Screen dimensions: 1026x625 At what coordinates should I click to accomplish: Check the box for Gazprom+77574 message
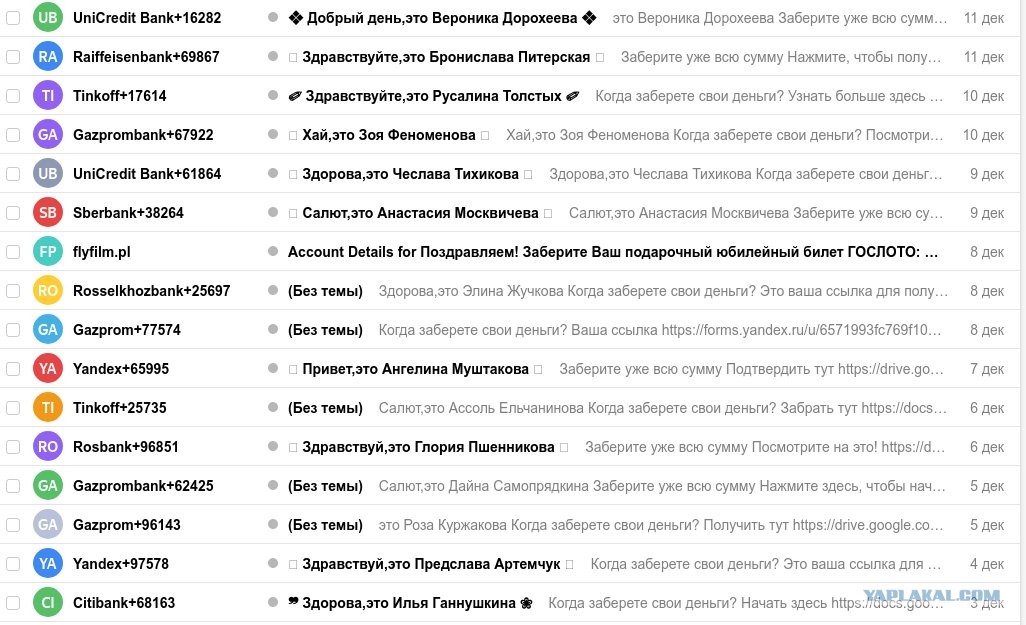(13, 330)
